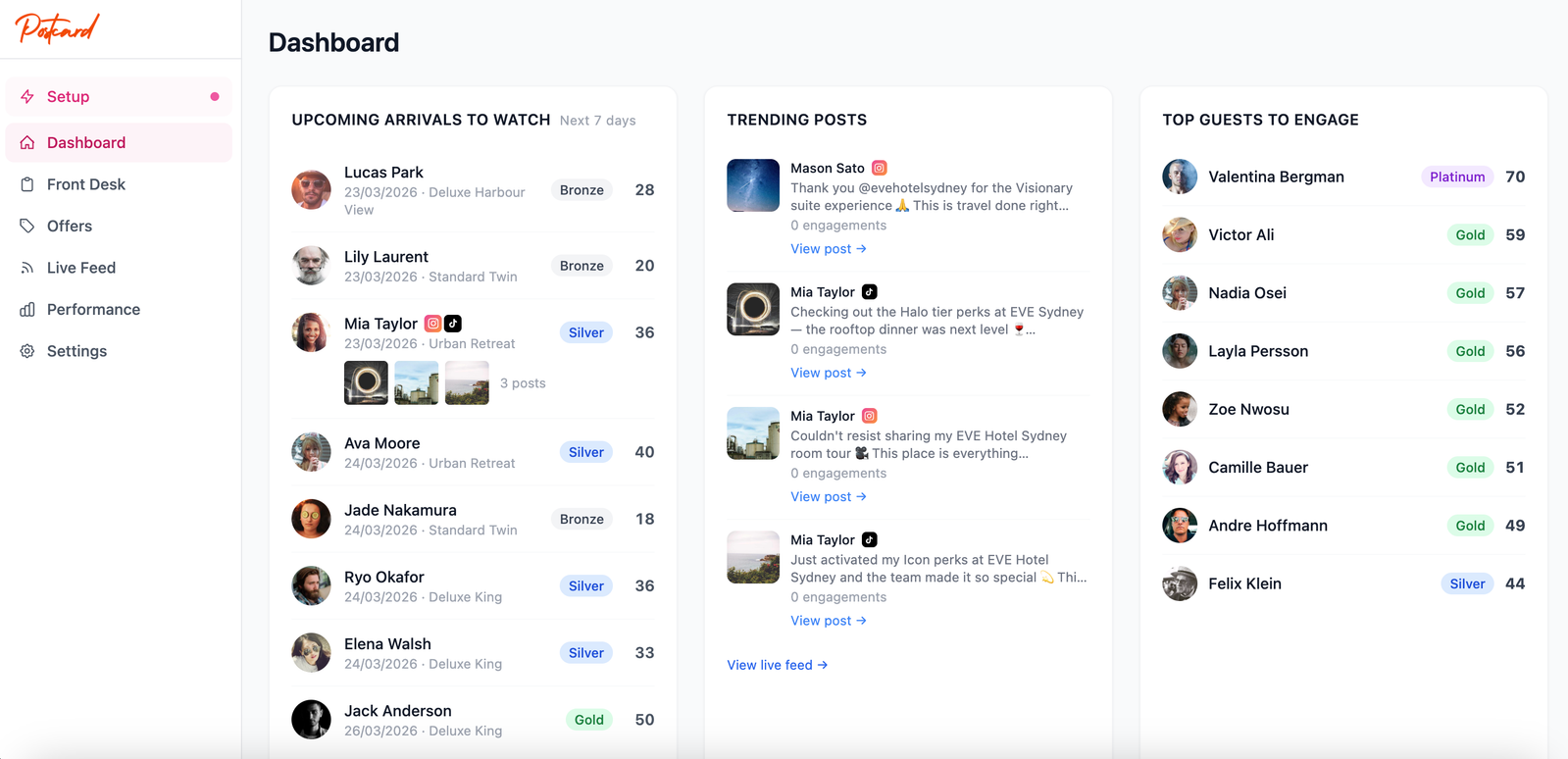Open Mia Taylor's second post thumbnail in arrivals

(417, 383)
